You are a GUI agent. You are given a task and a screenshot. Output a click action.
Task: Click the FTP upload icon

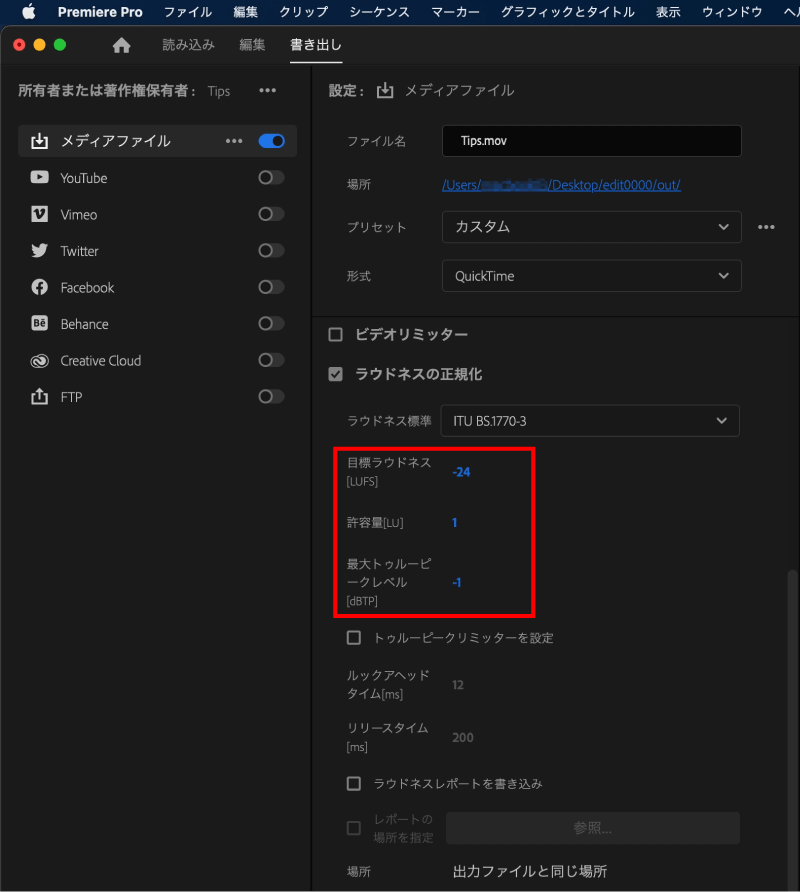tap(39, 397)
